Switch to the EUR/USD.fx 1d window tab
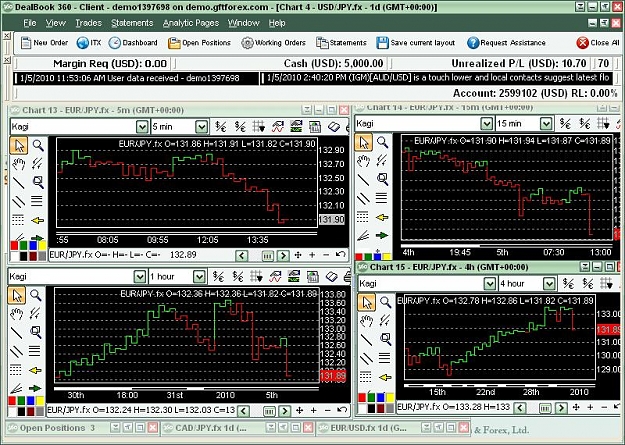Screen dimensions: 625x445 point(368,428)
